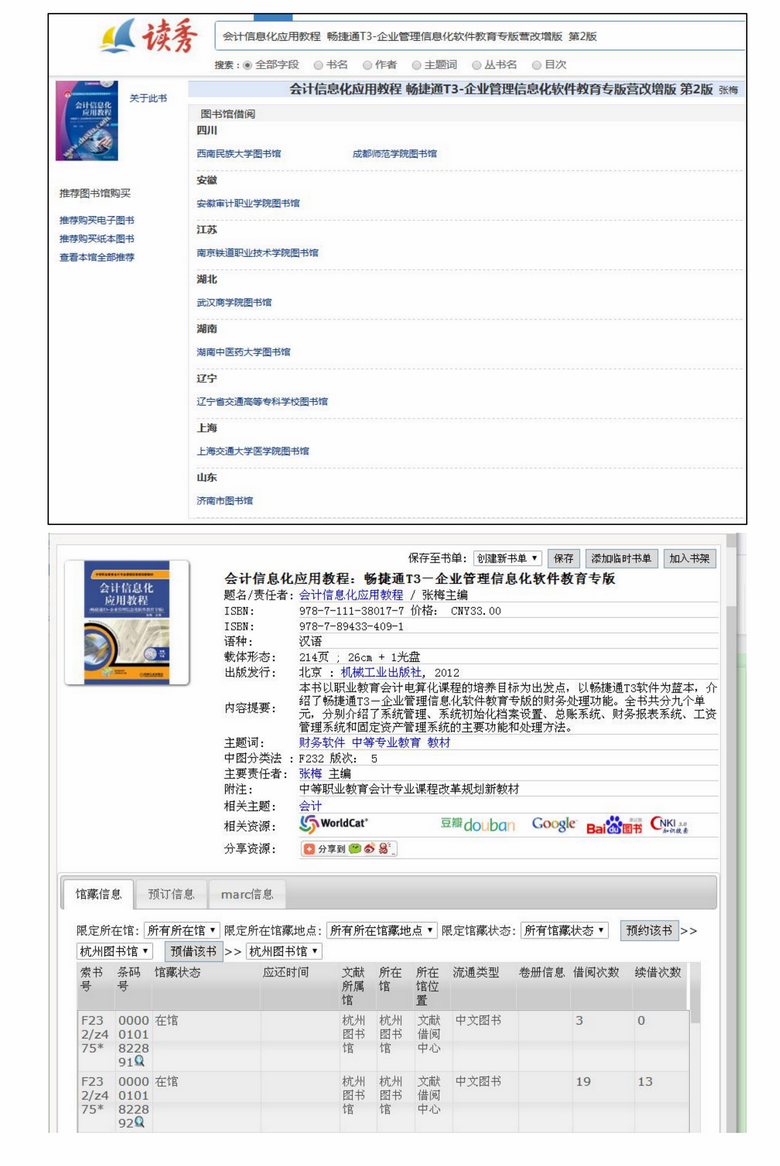Click the 读秀 search input field
The height and width of the screenshot is (1166, 780).
[480, 36]
